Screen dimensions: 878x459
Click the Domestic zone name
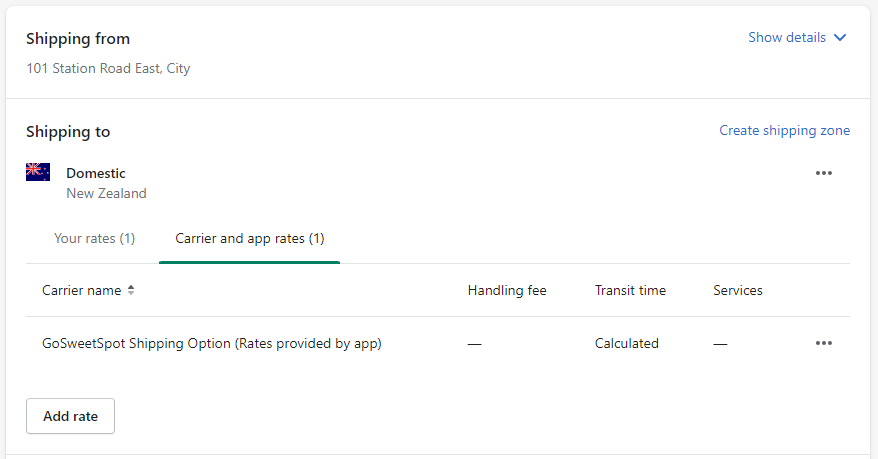tap(96, 173)
